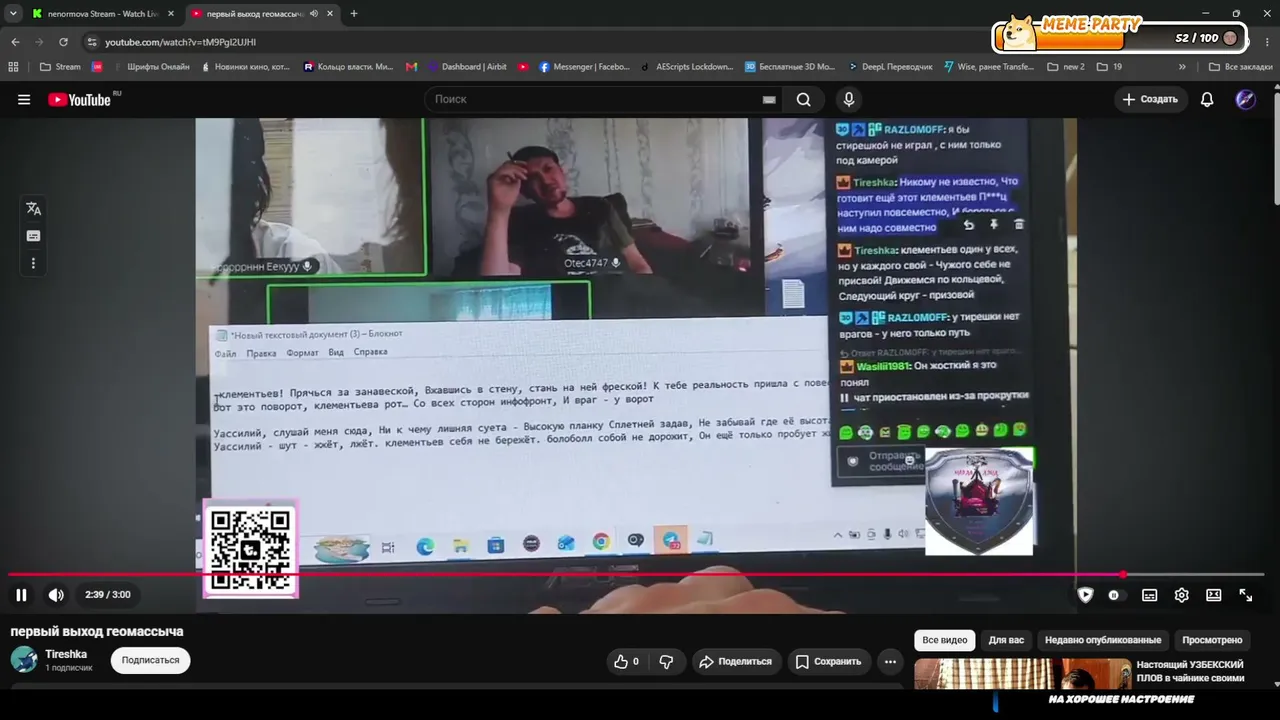Open the account avatar menu
This screenshot has height=720, width=1280.
pyautogui.click(x=1245, y=99)
